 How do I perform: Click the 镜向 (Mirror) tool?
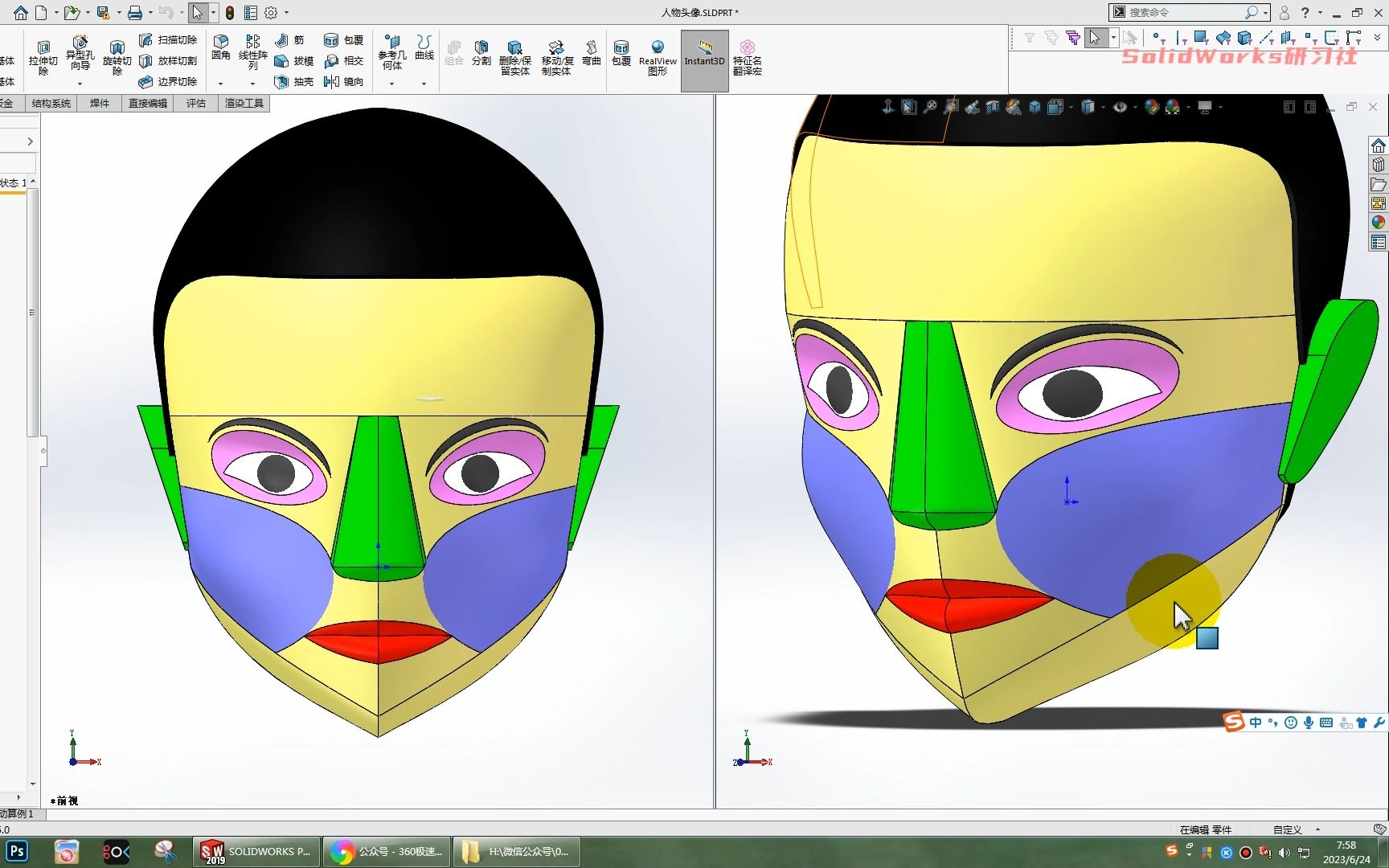(x=343, y=81)
